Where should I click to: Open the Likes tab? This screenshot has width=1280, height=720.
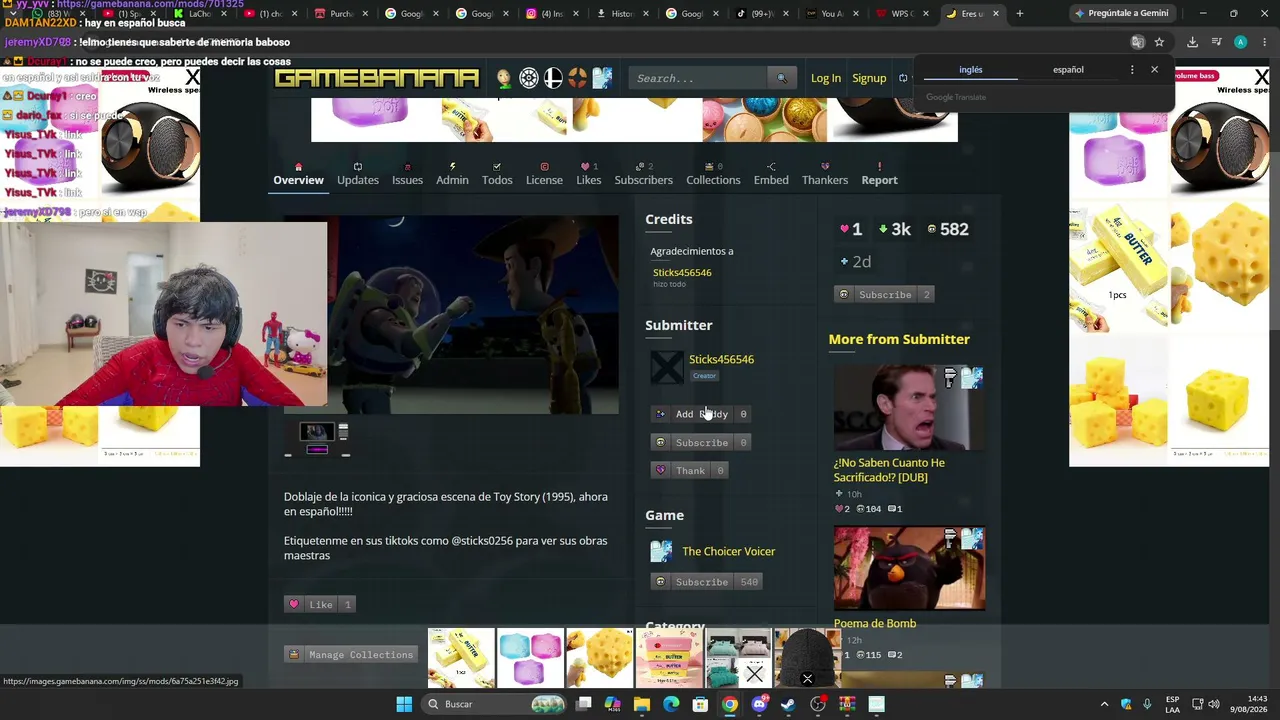coord(589,174)
